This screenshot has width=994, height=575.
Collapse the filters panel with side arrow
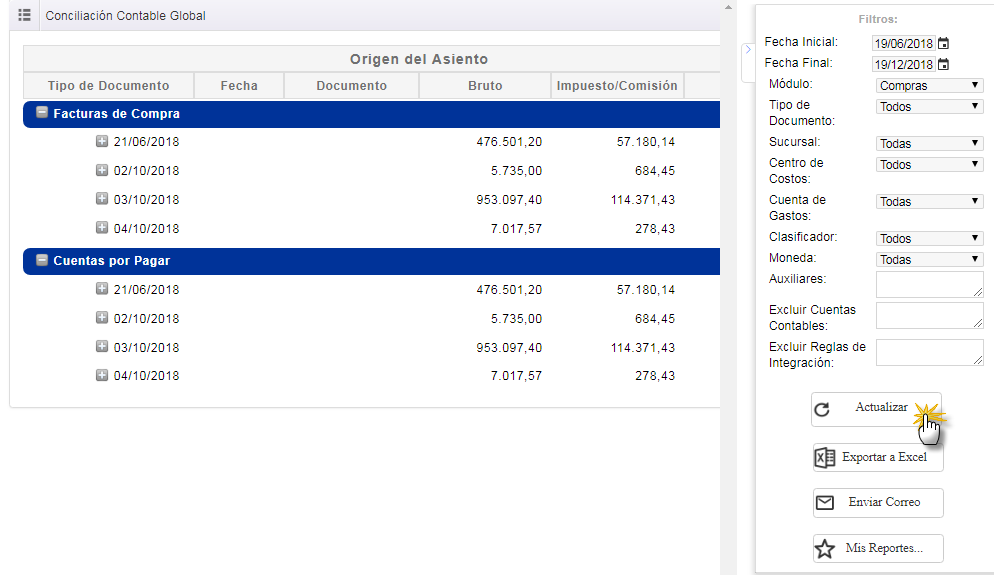[x=747, y=49]
